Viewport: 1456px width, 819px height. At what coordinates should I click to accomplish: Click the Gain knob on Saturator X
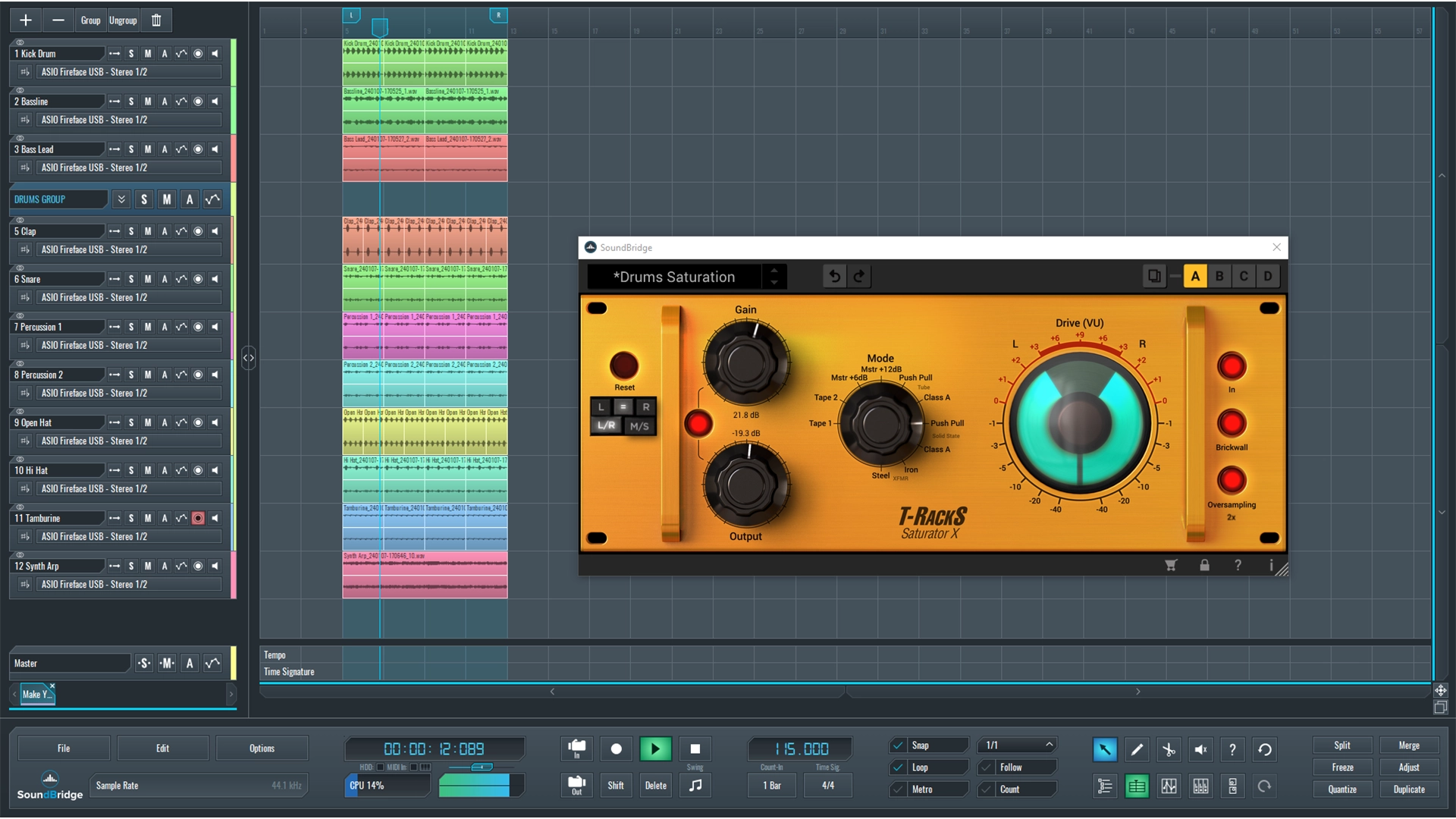click(746, 362)
